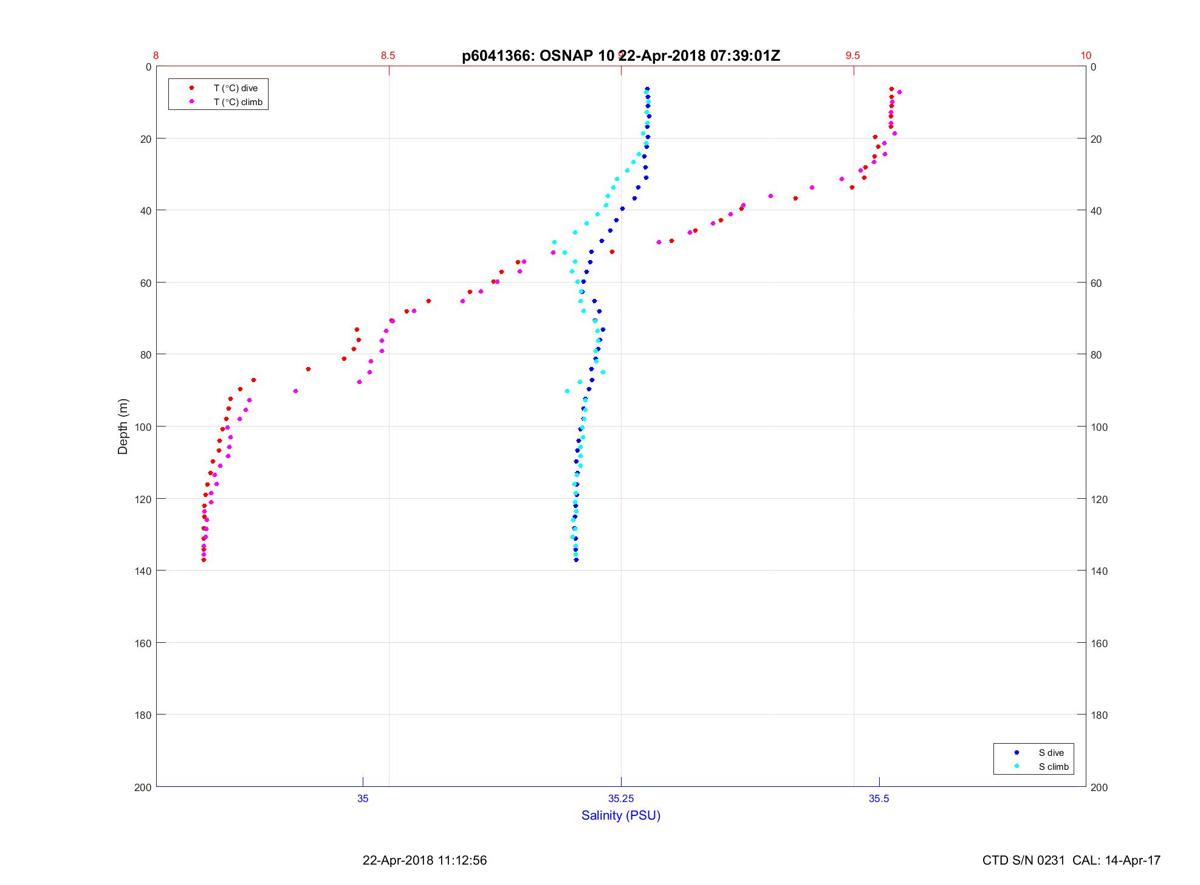
Task: Click the right depth tick label 180
Action: [x=1100, y=715]
